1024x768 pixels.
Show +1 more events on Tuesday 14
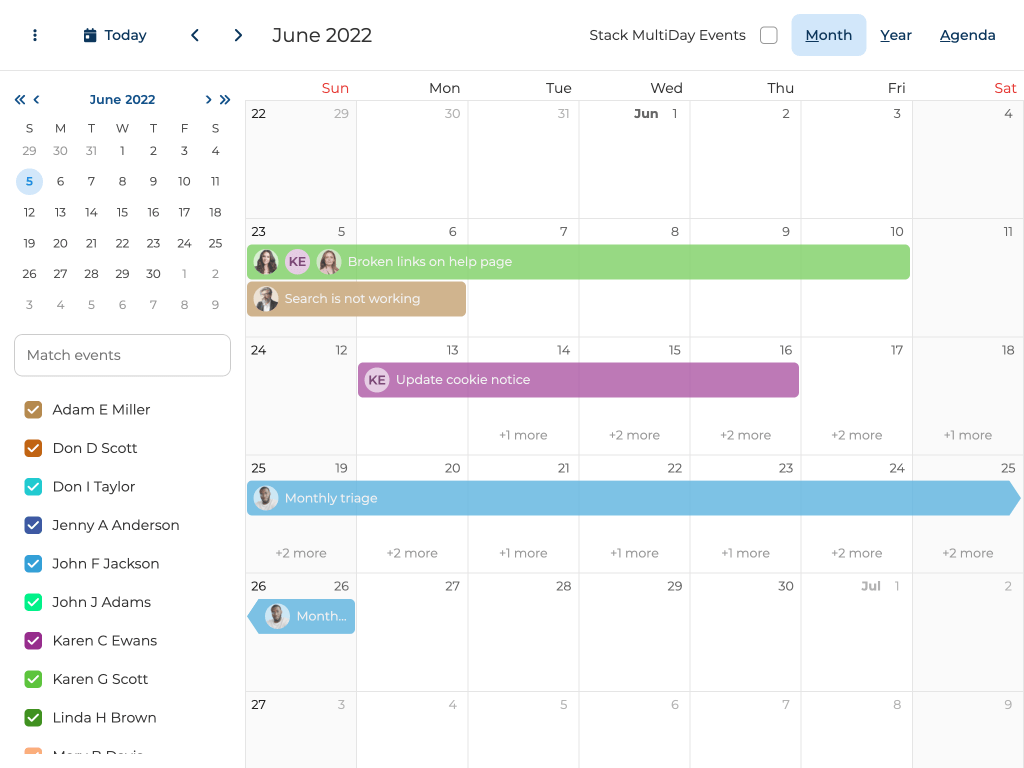tap(523, 435)
